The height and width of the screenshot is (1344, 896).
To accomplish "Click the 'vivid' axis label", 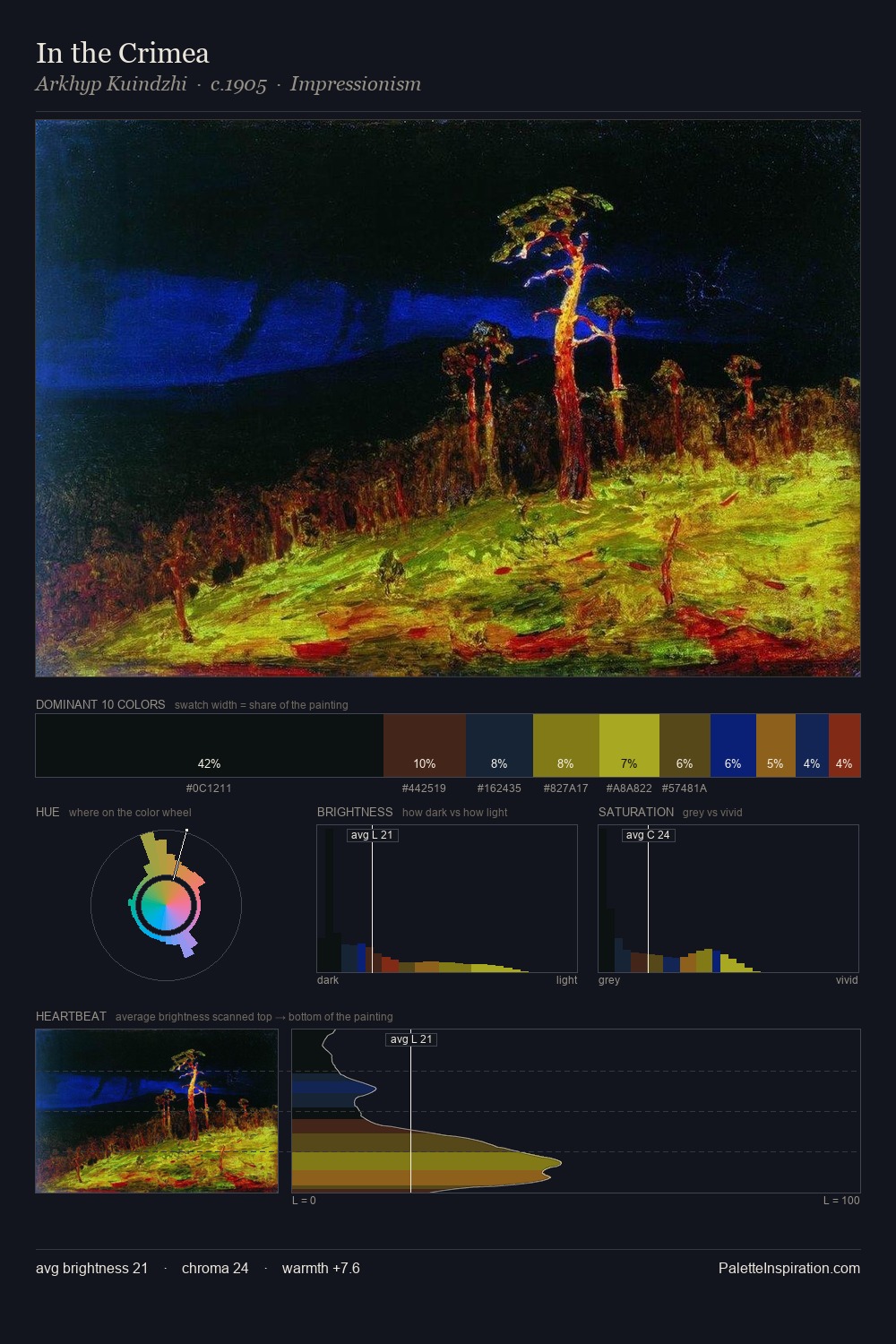I will click(847, 980).
